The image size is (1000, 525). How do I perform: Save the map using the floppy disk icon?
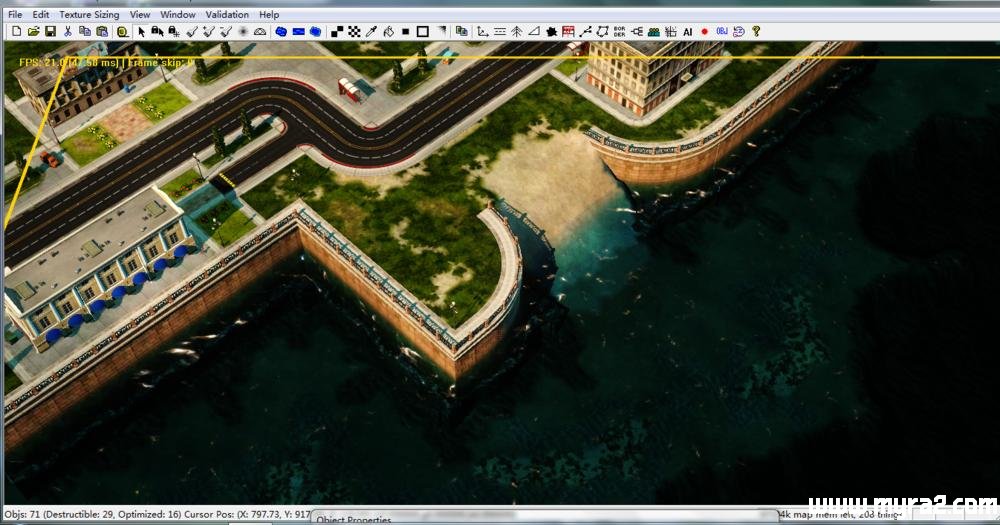click(x=50, y=31)
